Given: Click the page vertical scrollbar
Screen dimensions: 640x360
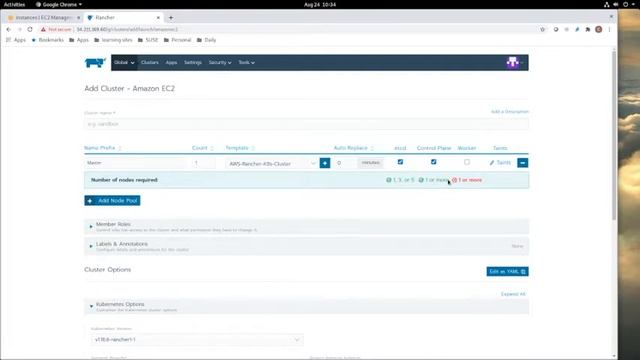Looking at the screenshot, I should click(614, 135).
